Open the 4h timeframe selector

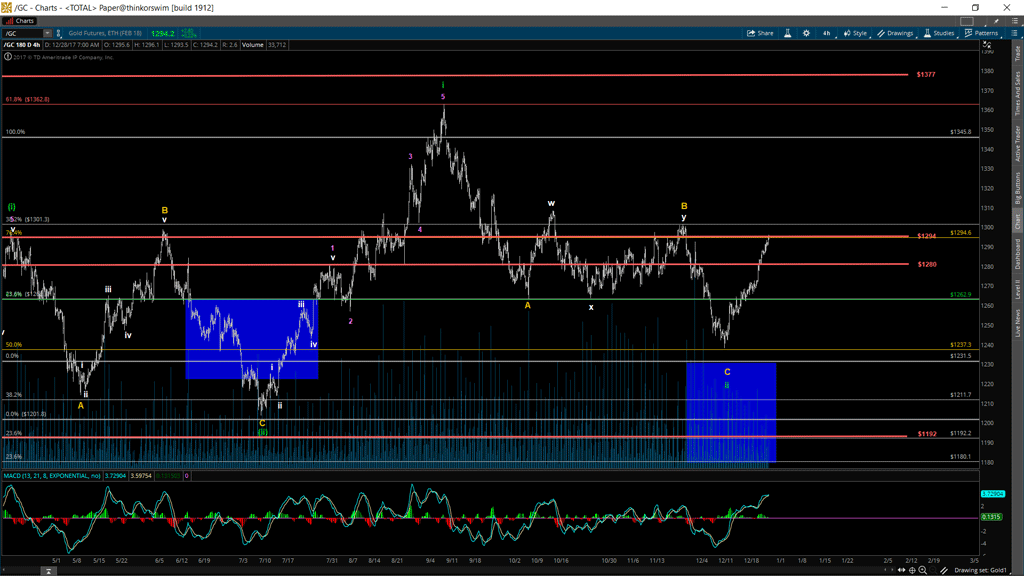[x=826, y=33]
